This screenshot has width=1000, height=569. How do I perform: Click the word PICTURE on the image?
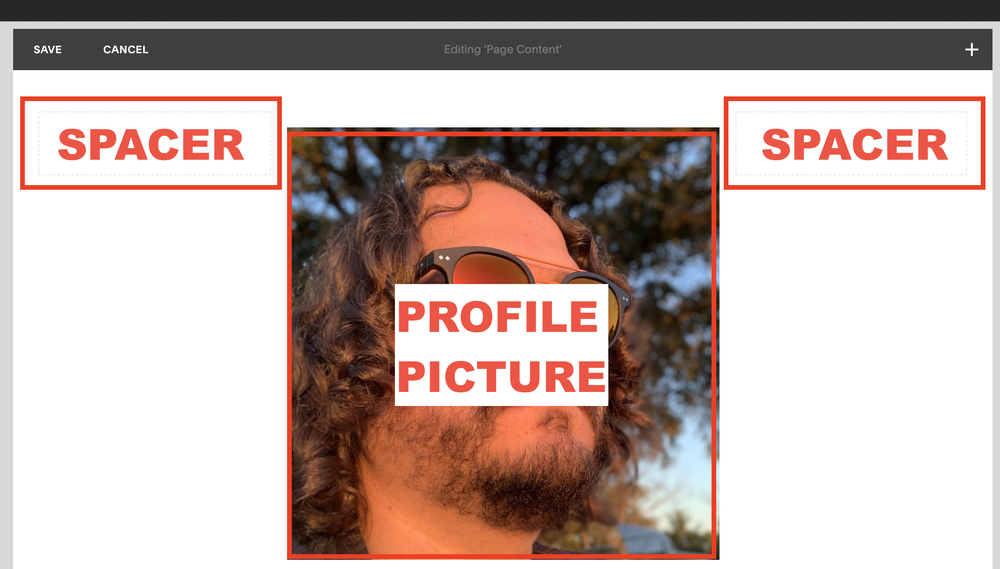(501, 376)
